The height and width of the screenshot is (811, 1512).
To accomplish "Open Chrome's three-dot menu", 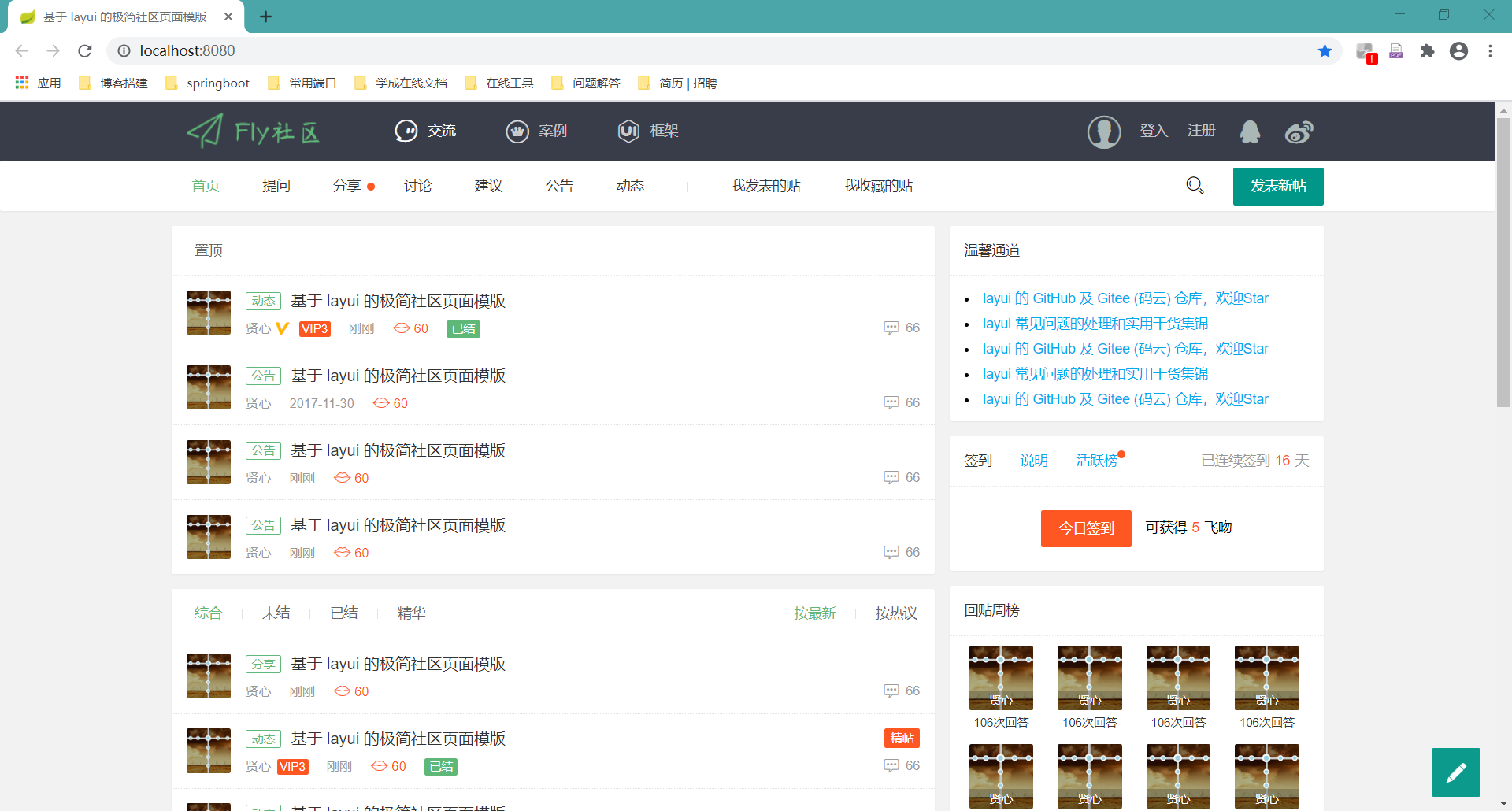I will (1490, 51).
